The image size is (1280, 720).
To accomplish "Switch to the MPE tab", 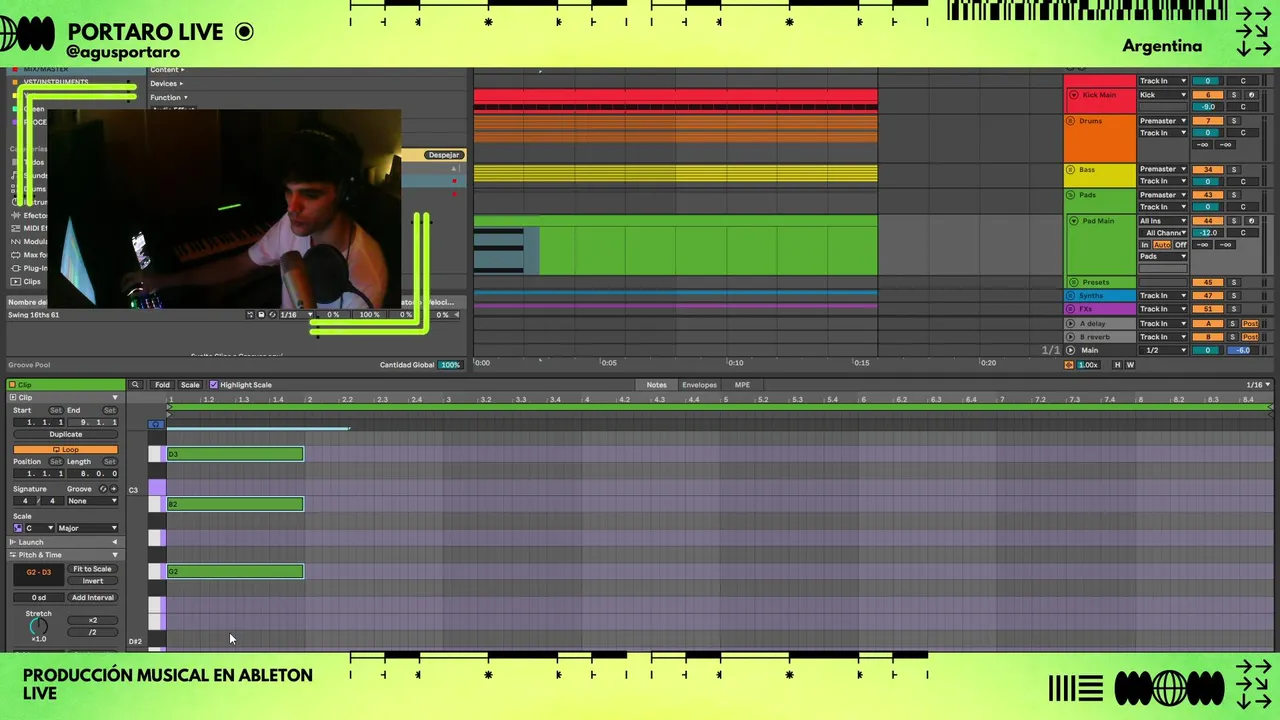I will pyautogui.click(x=742, y=385).
